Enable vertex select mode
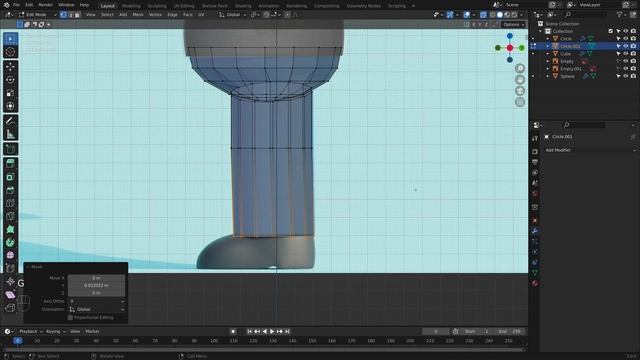Viewport: 640px width, 360px height. click(63, 15)
